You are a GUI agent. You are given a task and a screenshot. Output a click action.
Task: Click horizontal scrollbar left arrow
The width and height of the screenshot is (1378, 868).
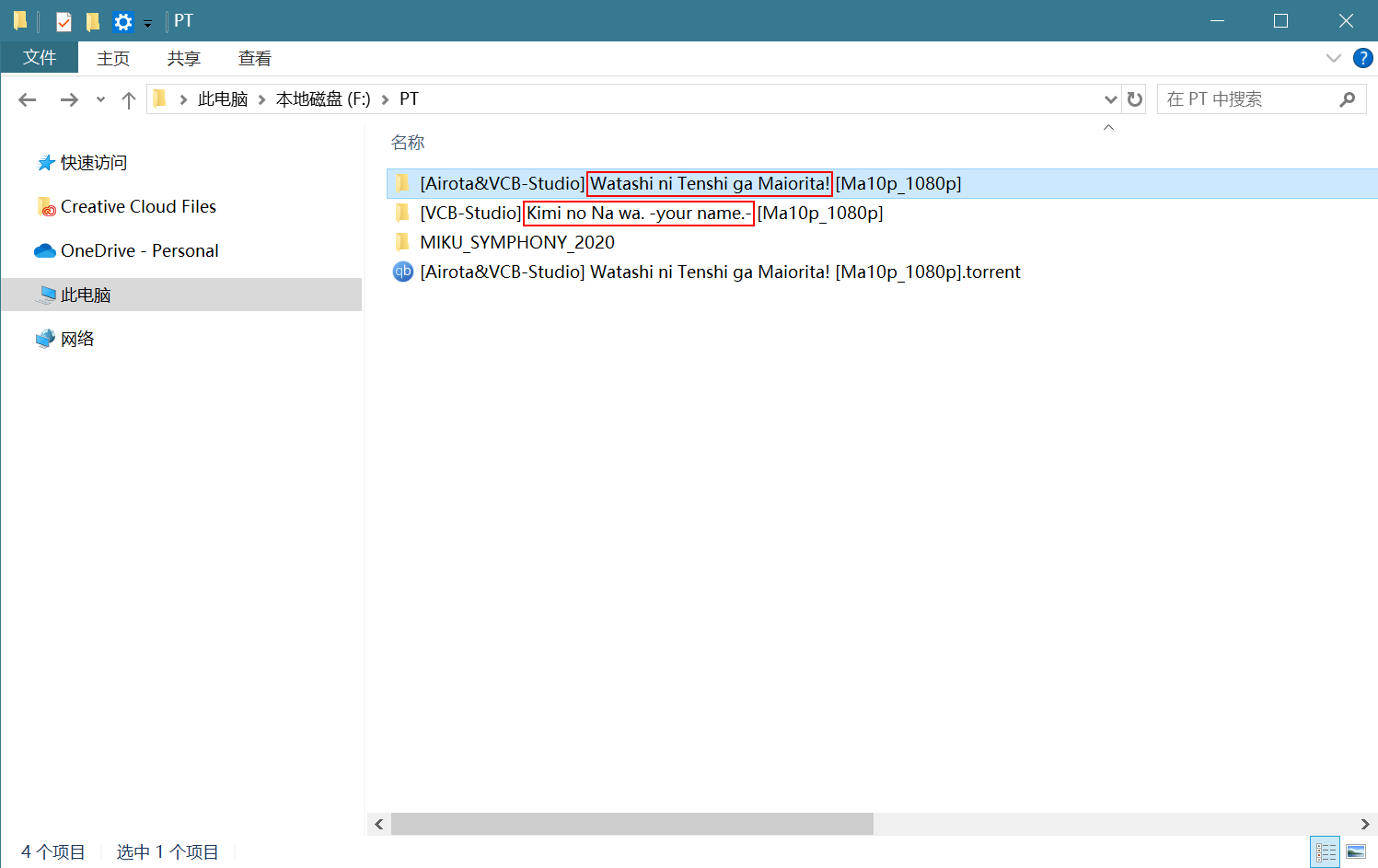click(379, 824)
